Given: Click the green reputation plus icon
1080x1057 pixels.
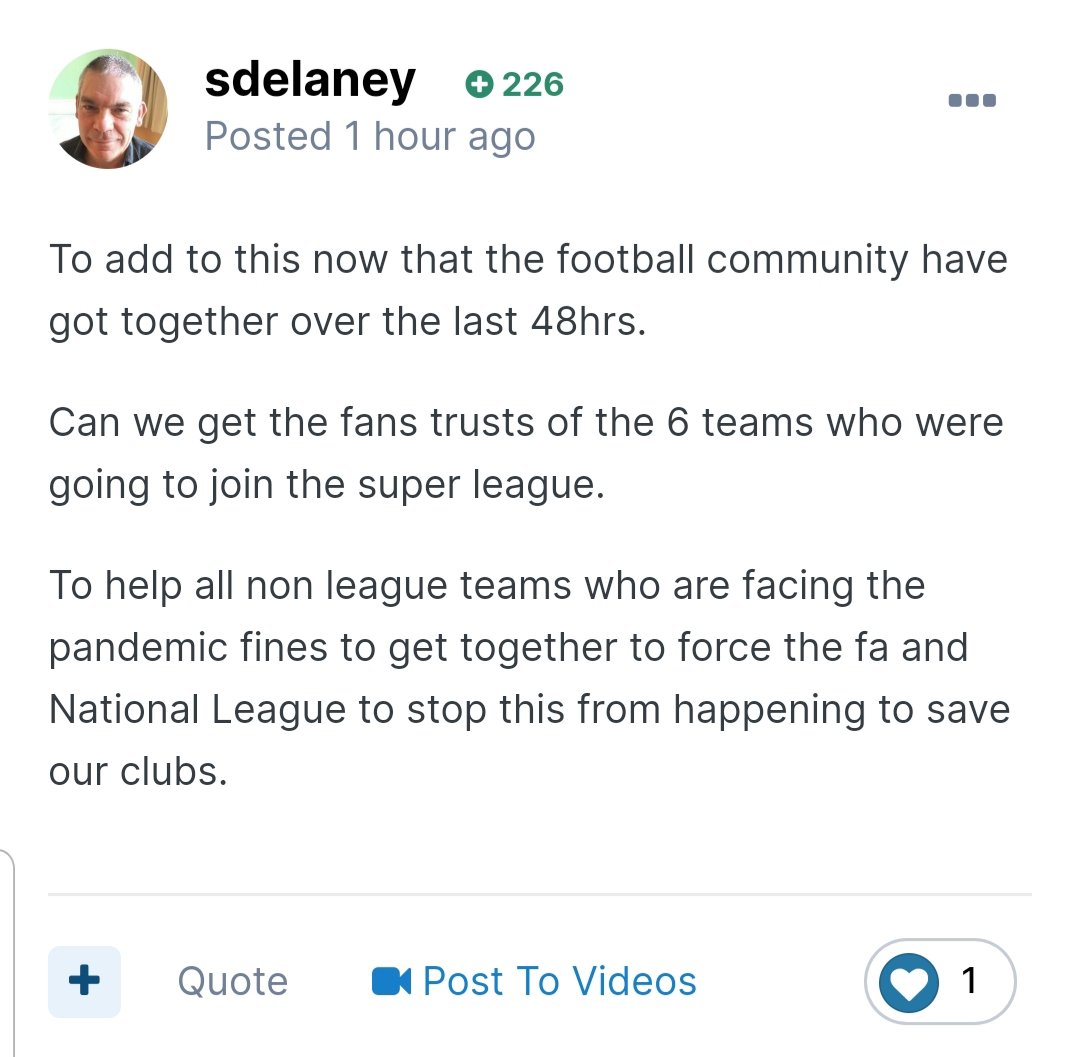Looking at the screenshot, I should [479, 85].
